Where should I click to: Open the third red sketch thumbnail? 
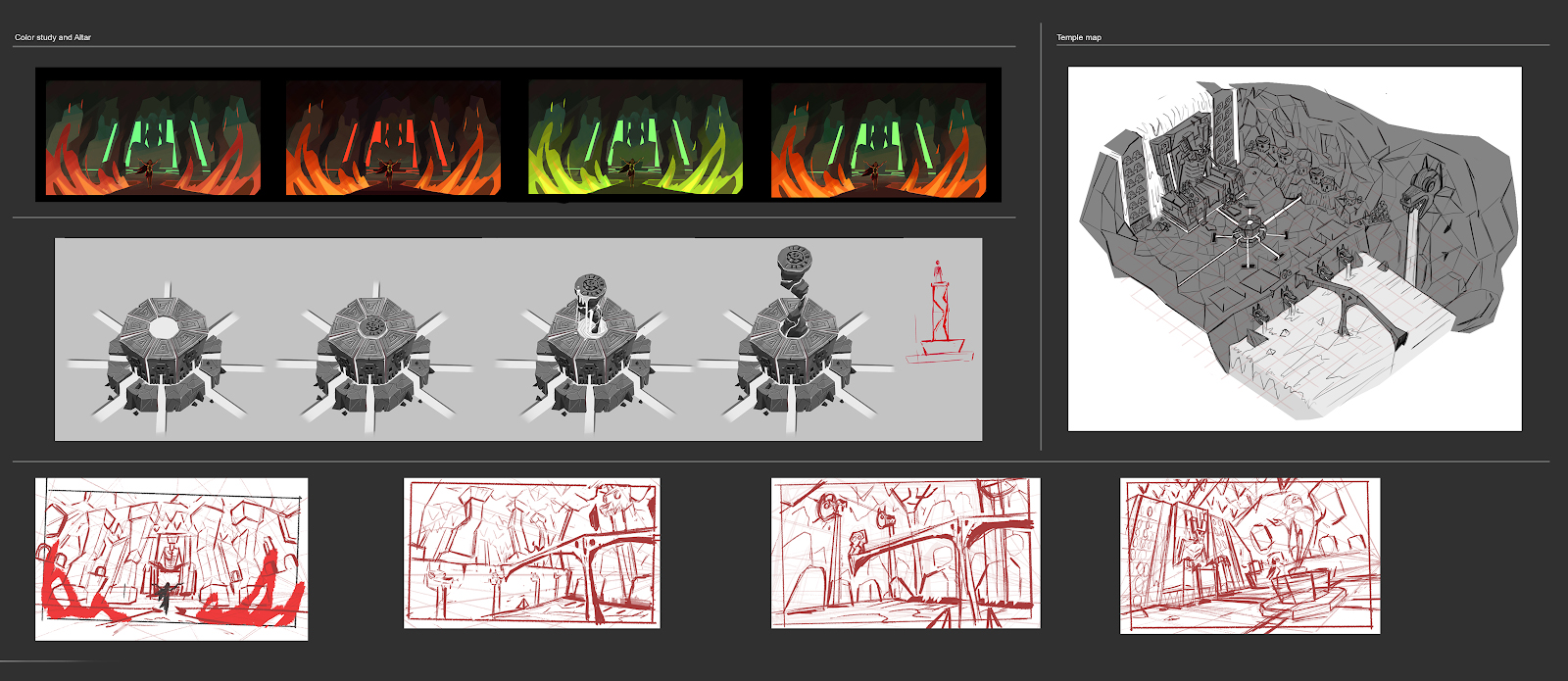(906, 554)
